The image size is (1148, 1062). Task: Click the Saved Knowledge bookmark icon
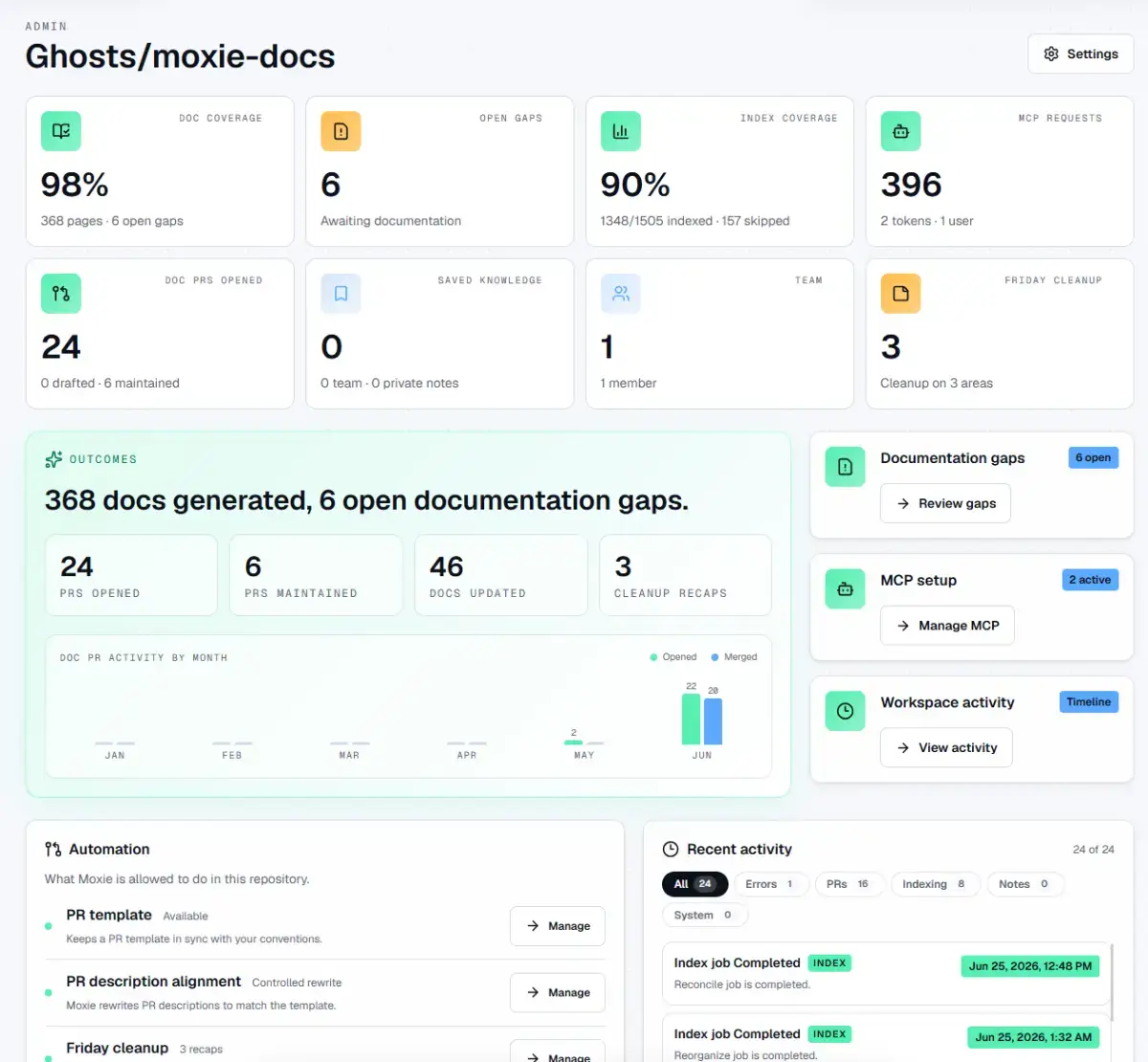[x=341, y=294]
